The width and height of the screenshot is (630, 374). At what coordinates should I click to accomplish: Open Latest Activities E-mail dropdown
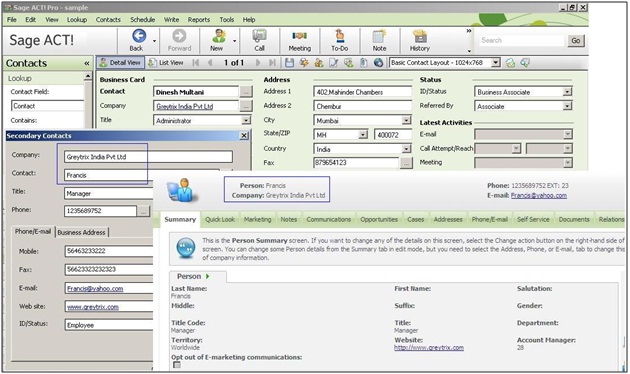point(567,134)
